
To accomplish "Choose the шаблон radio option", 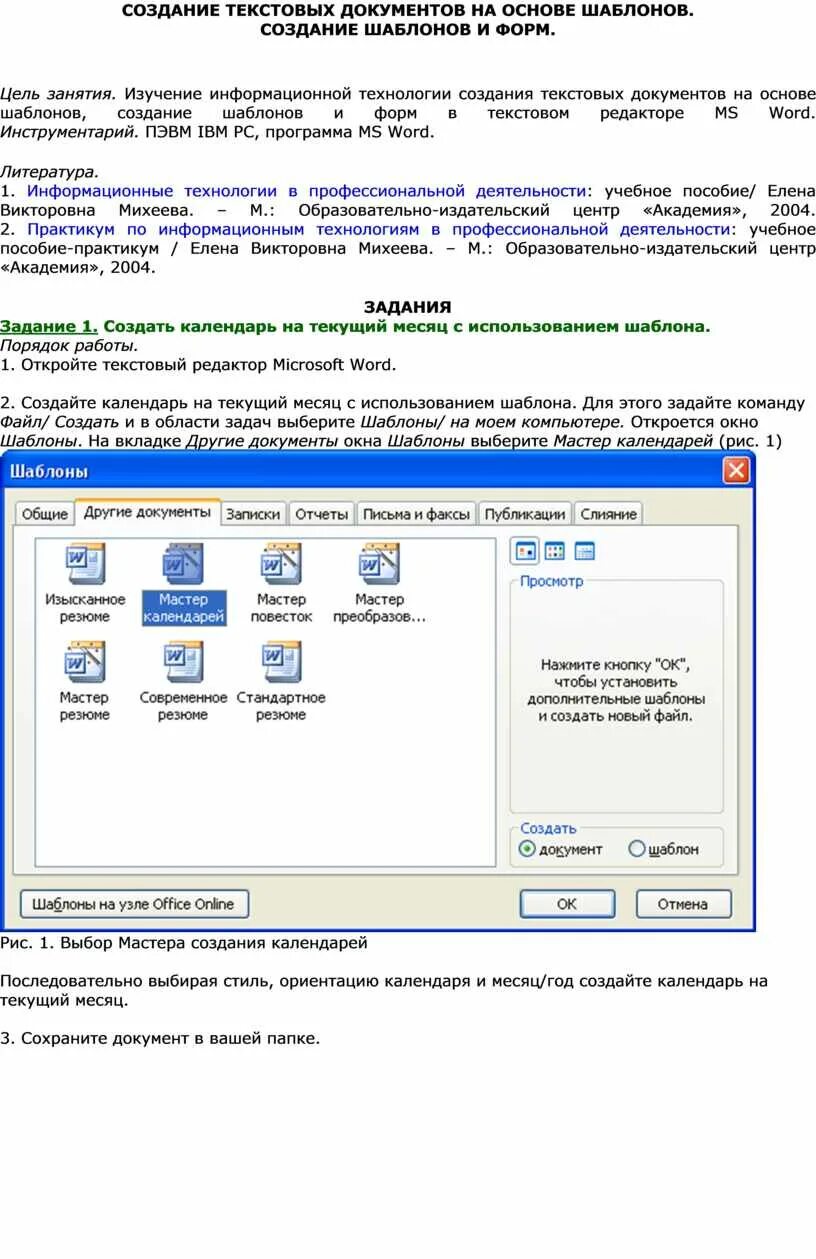I will tap(664, 849).
